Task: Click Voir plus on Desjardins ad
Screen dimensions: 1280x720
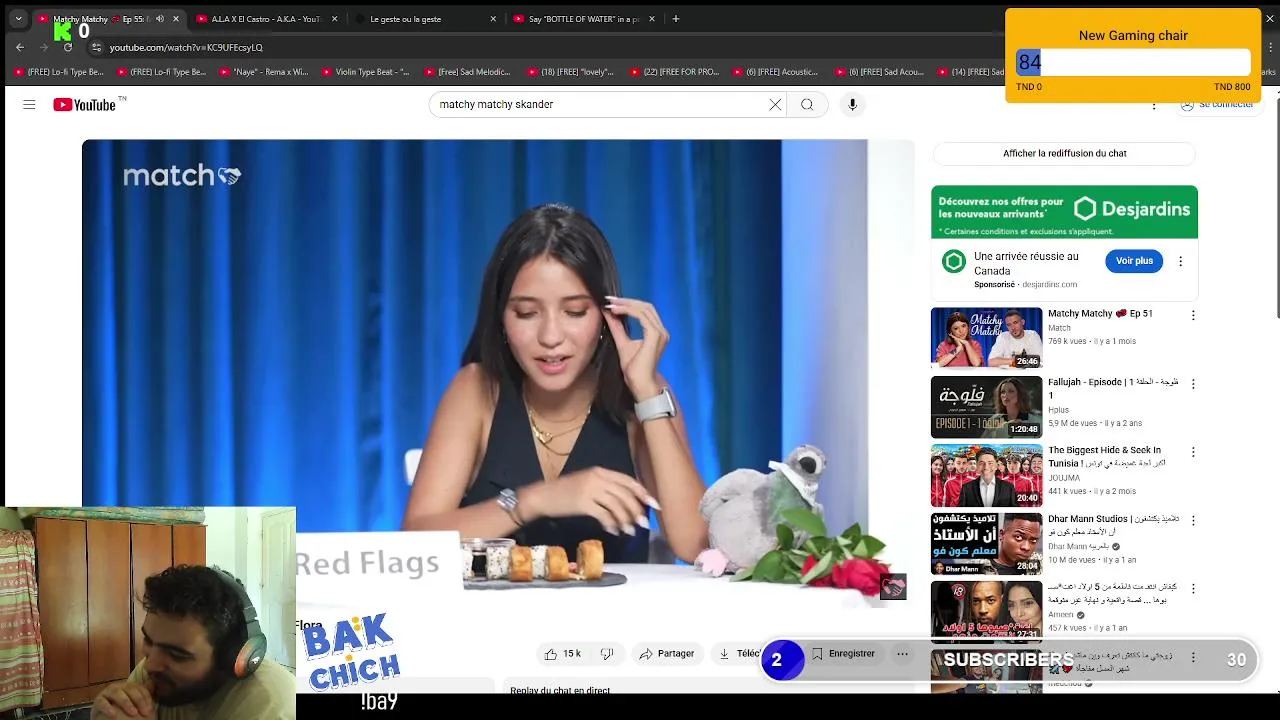Action: (x=1134, y=261)
